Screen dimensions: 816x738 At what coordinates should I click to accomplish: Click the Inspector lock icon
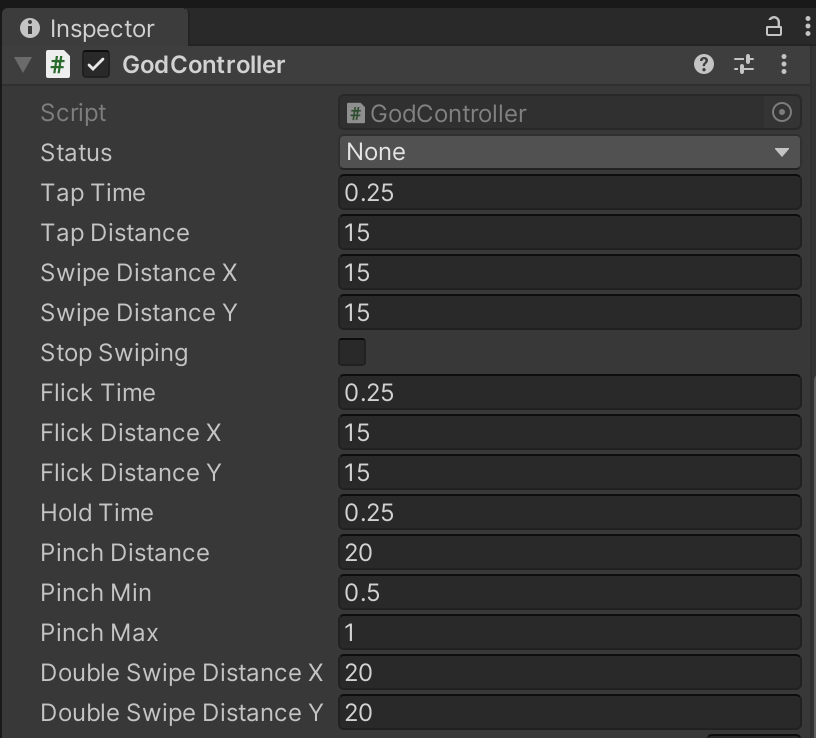tap(774, 27)
